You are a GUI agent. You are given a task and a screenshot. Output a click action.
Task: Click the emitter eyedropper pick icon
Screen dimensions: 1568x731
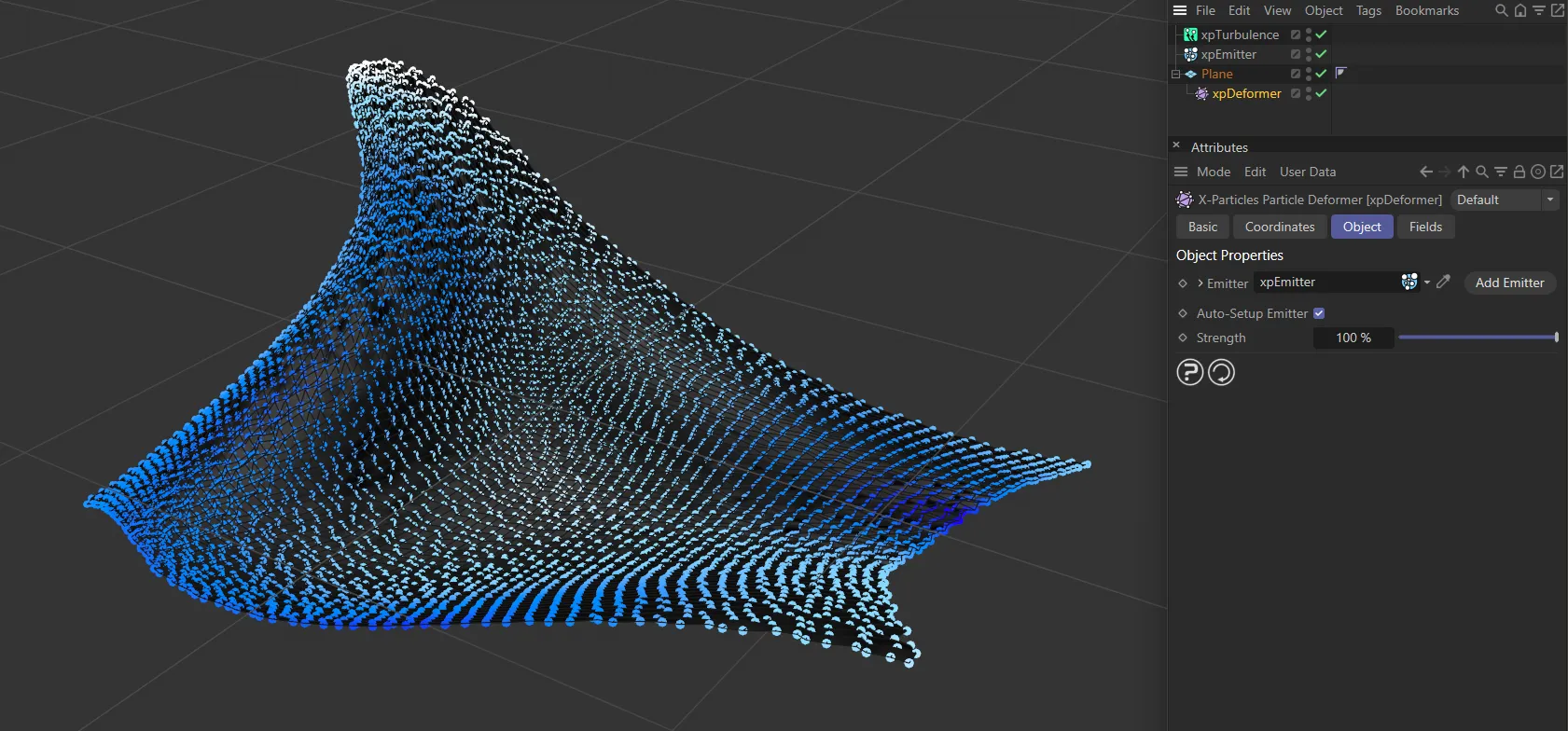click(1443, 282)
